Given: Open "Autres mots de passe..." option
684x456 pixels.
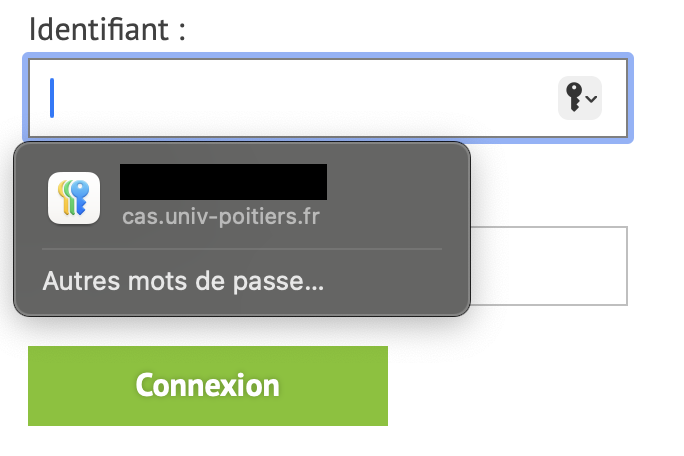Looking at the screenshot, I should point(183,281).
